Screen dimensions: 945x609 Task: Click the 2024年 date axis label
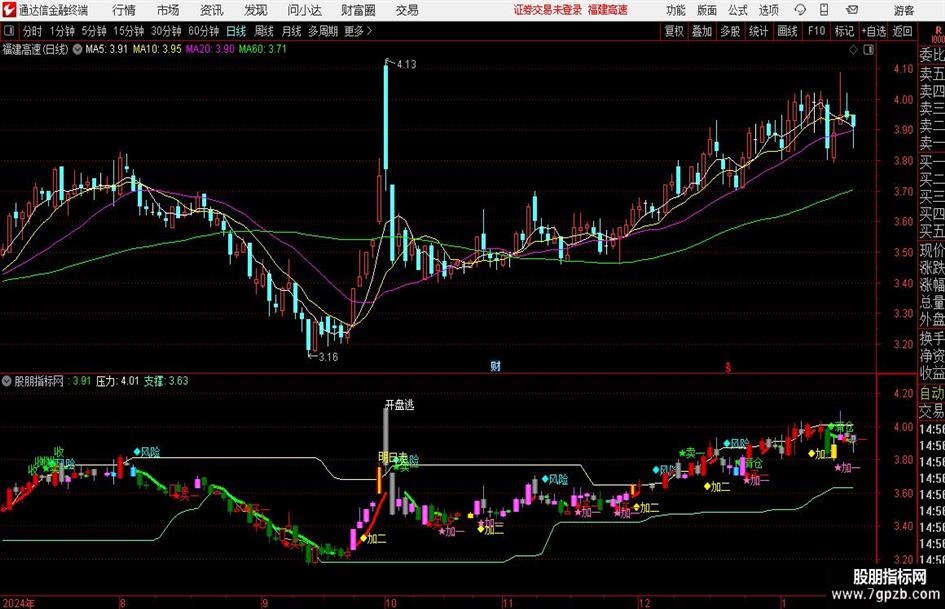pyautogui.click(x=19, y=603)
